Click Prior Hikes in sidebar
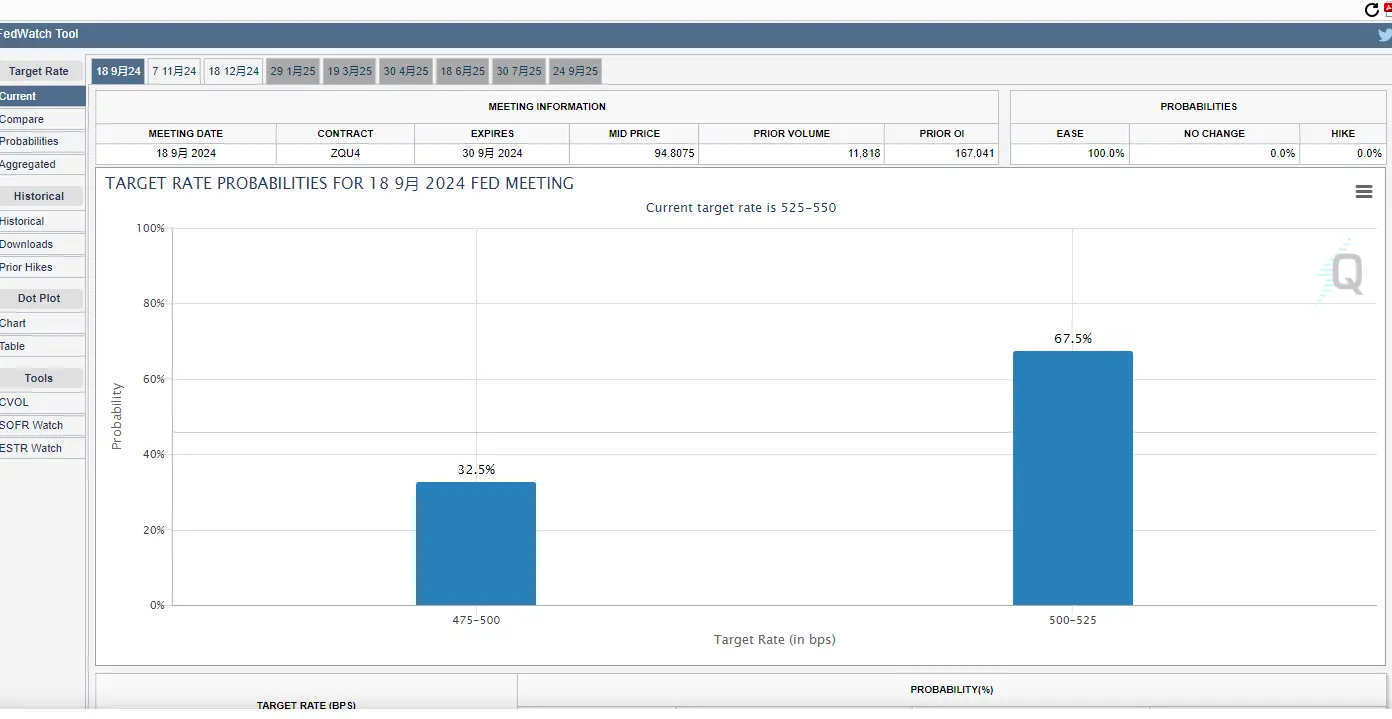This screenshot has width=1392, height=719. coord(27,267)
